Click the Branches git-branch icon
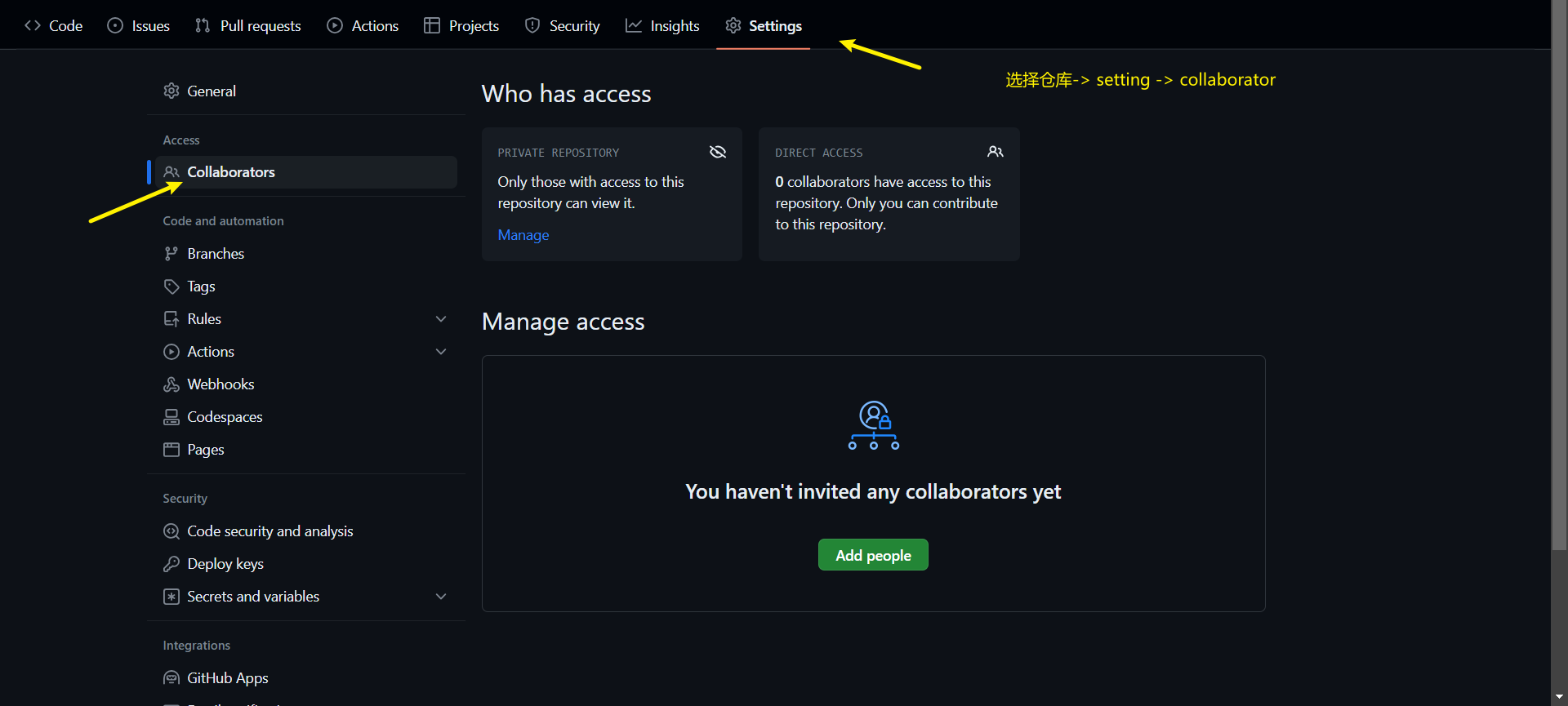1568x706 pixels. pyautogui.click(x=171, y=254)
